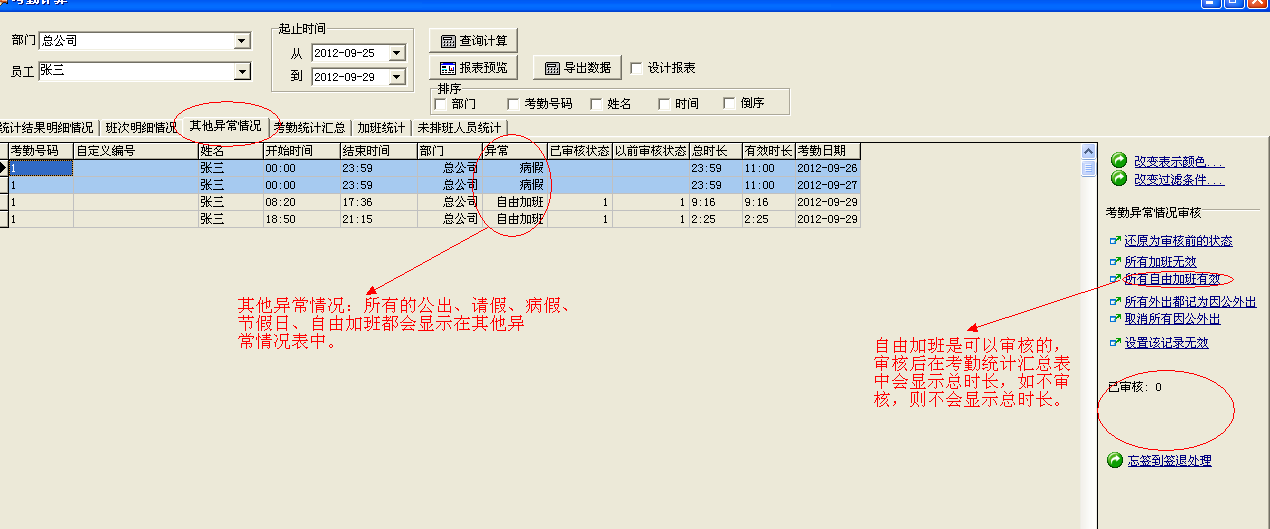This screenshot has height=529, width=1270.
Task: Click the 开始时间 column header
Action: point(300,151)
